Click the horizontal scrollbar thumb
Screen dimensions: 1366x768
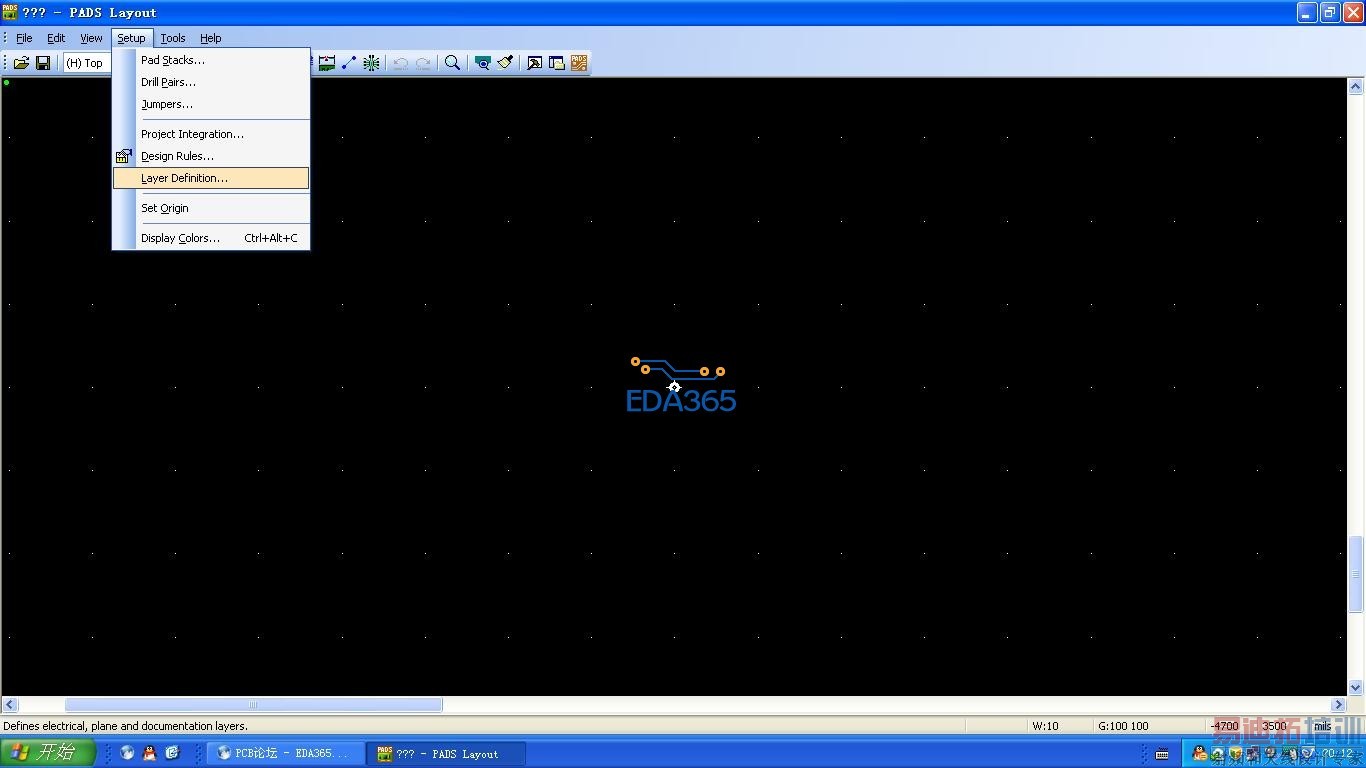click(x=254, y=705)
